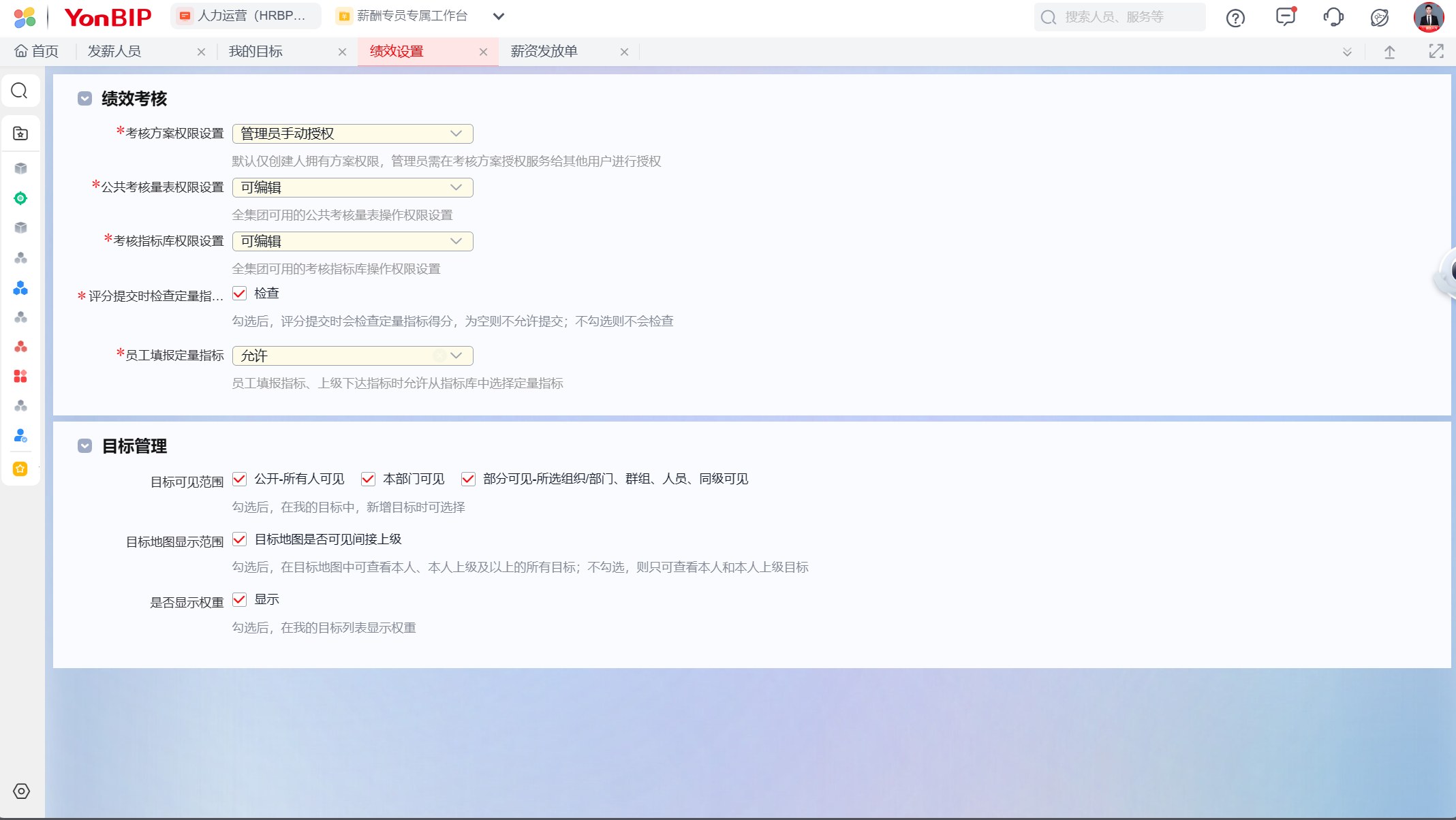The image size is (1456, 820).
Task: Go to the 首页 home tab
Action: [36, 52]
